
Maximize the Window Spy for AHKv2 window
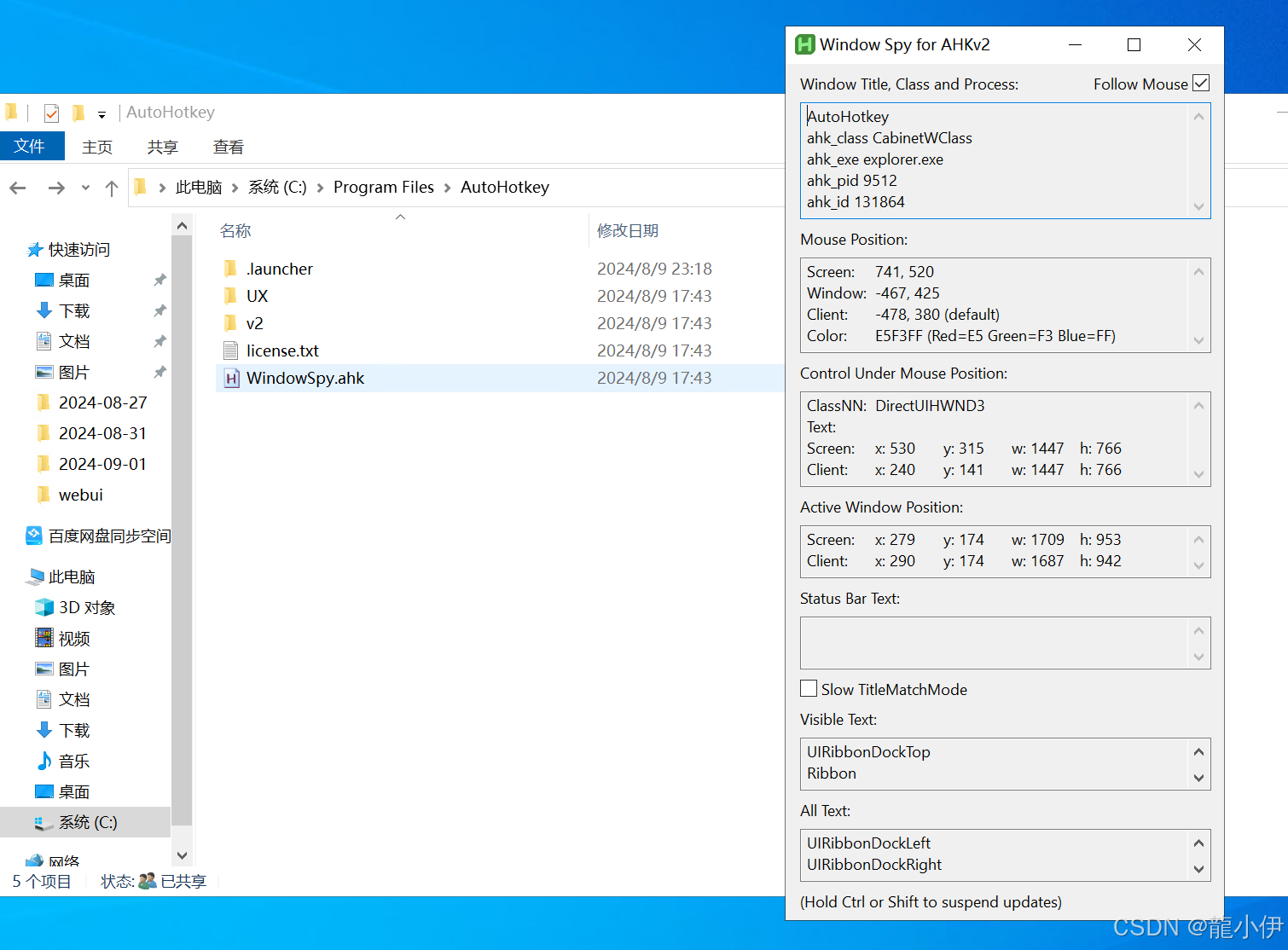tap(1134, 44)
